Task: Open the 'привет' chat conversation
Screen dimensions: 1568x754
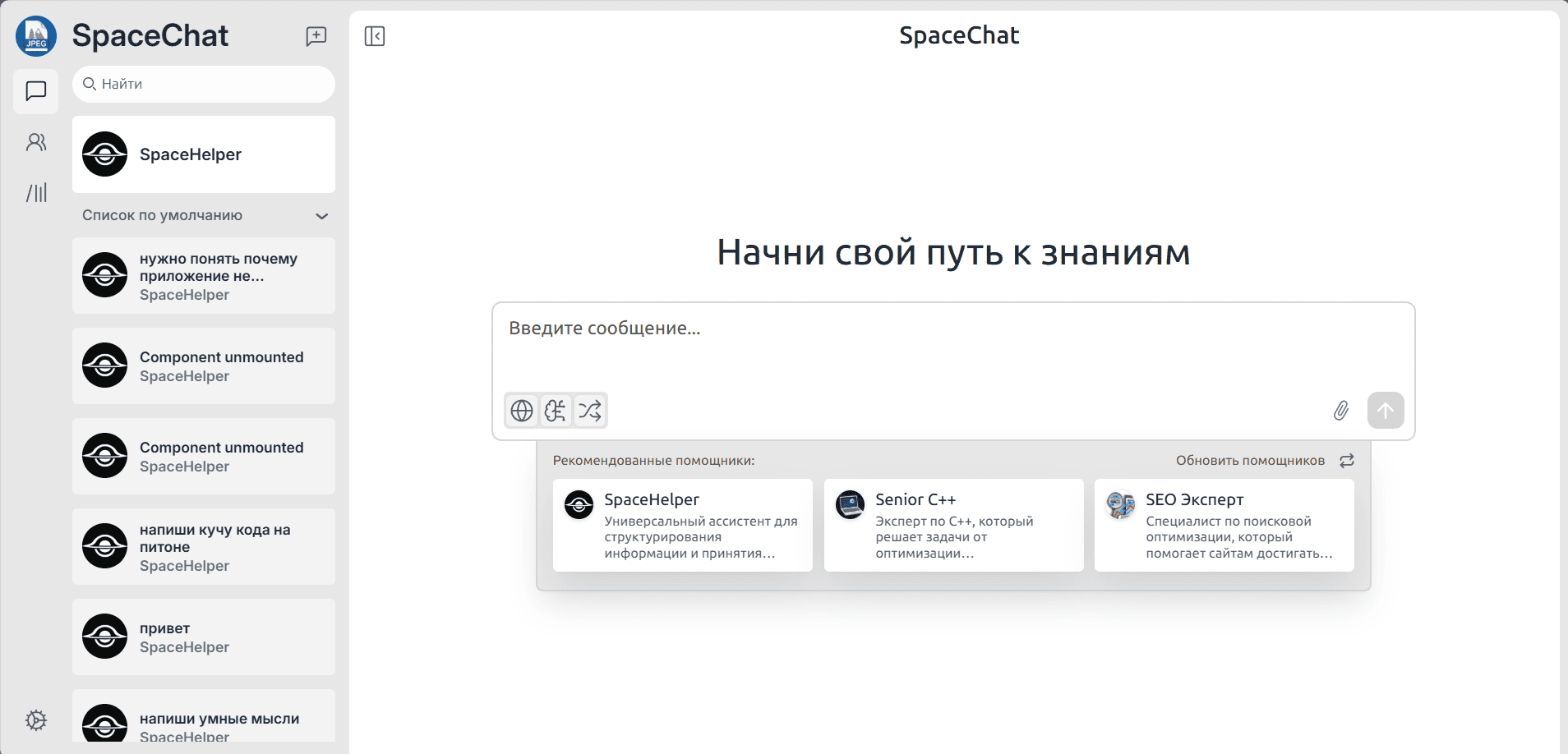Action: click(x=204, y=637)
